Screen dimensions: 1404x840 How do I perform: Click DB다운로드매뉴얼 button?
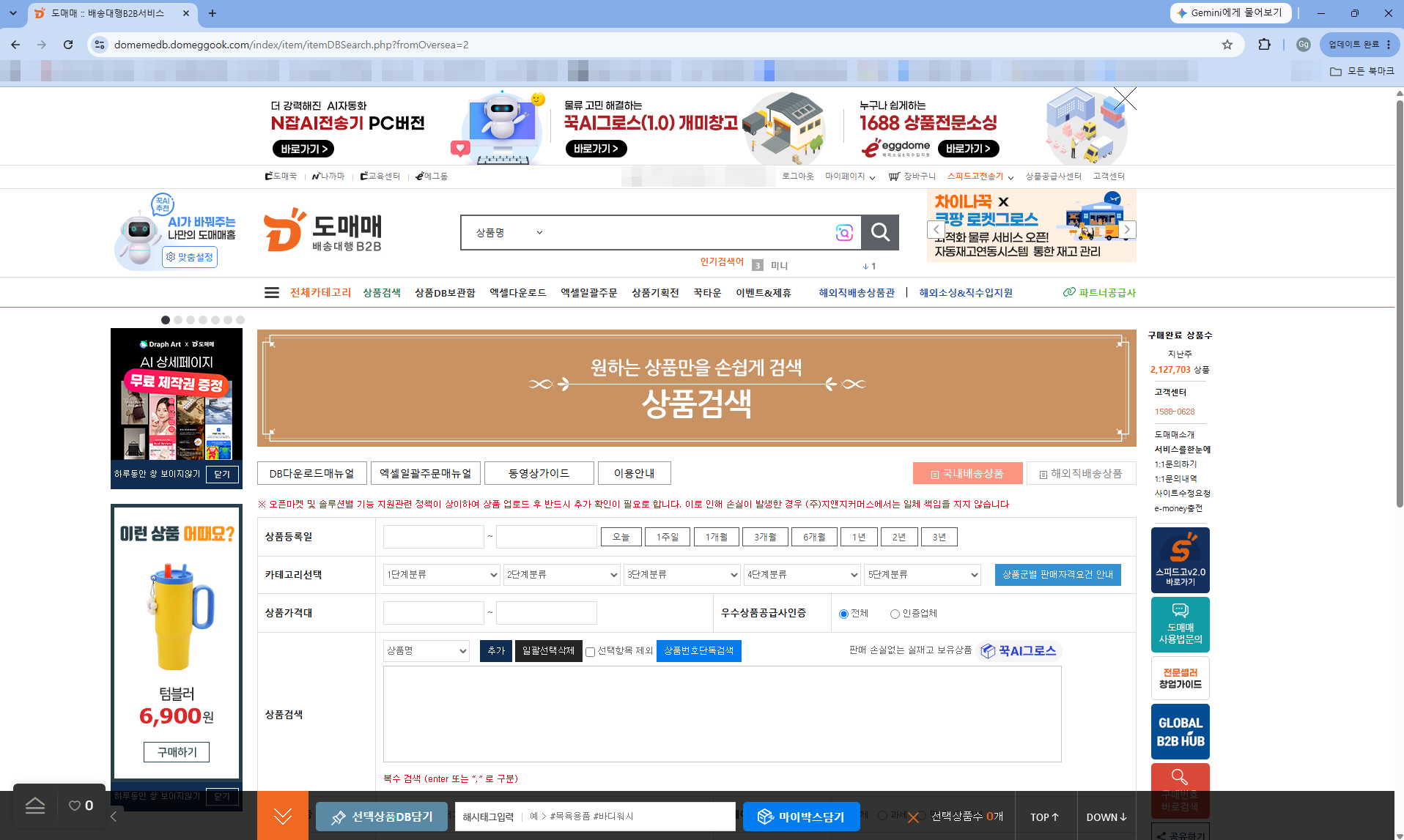tap(311, 473)
